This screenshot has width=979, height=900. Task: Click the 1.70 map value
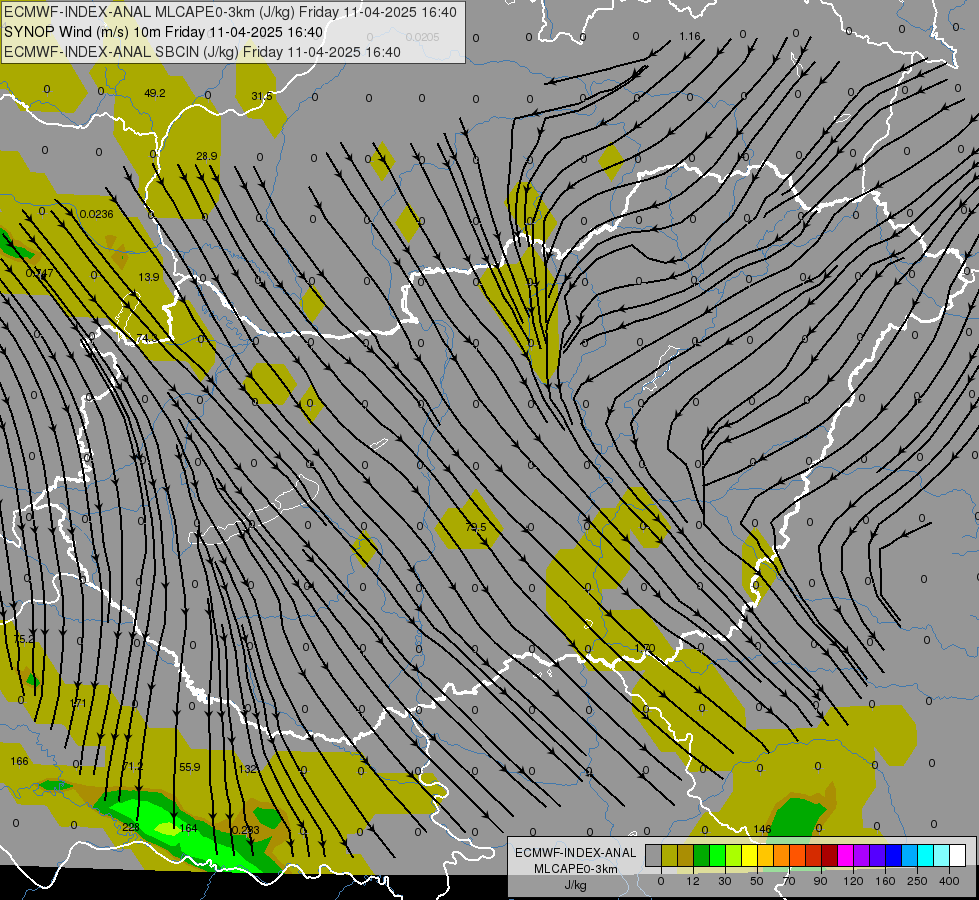645,648
